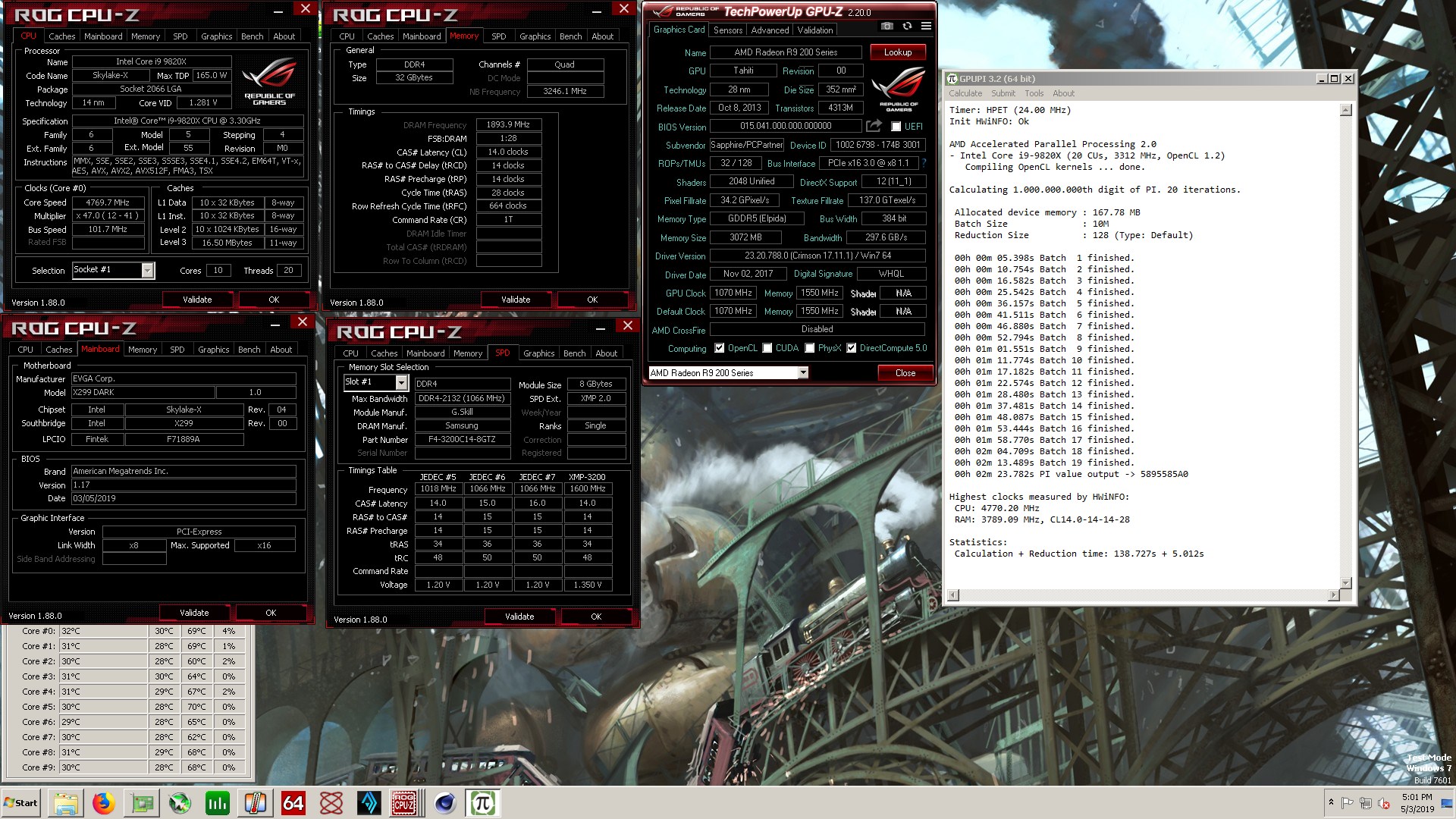The height and width of the screenshot is (819, 1456).
Task: Toggle the DirectCompute 5.0 checkbox
Action: coord(852,348)
